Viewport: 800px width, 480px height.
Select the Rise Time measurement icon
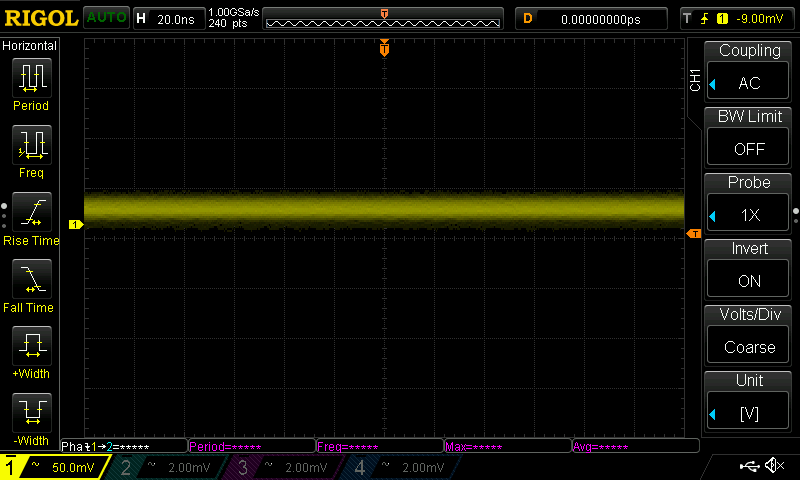[32, 212]
